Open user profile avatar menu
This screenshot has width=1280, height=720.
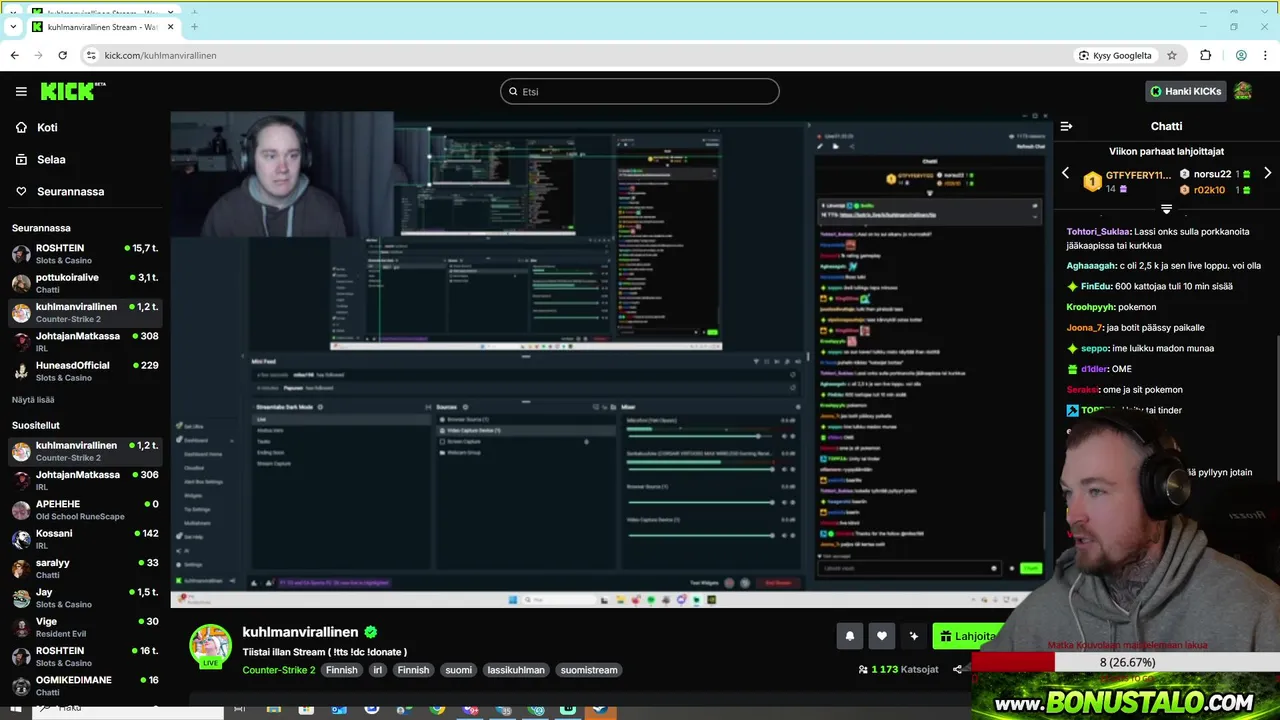click(x=1243, y=91)
